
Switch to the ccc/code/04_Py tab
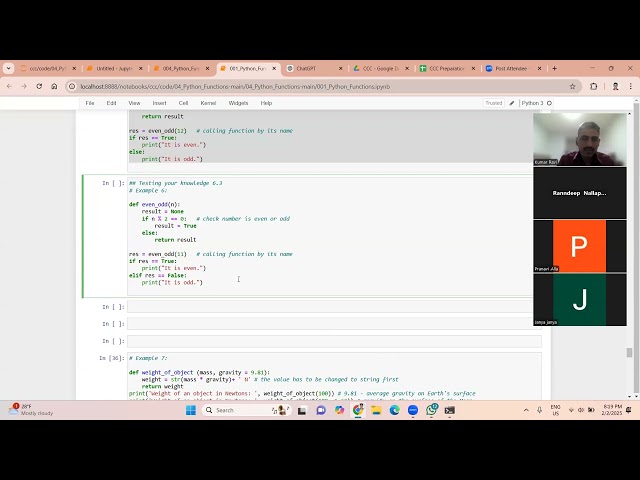coord(48,69)
